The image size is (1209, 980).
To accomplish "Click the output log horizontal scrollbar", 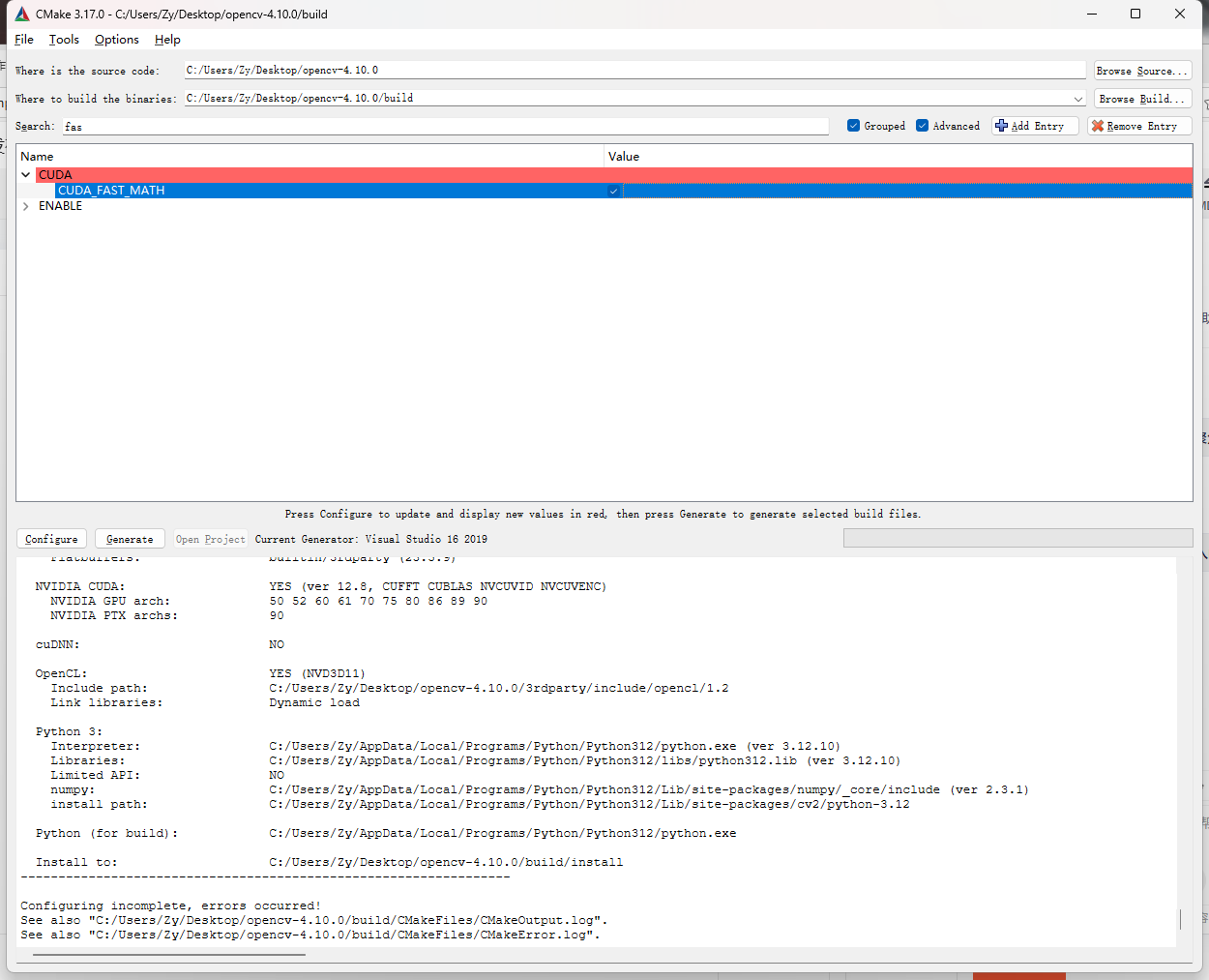I will [x=169, y=954].
